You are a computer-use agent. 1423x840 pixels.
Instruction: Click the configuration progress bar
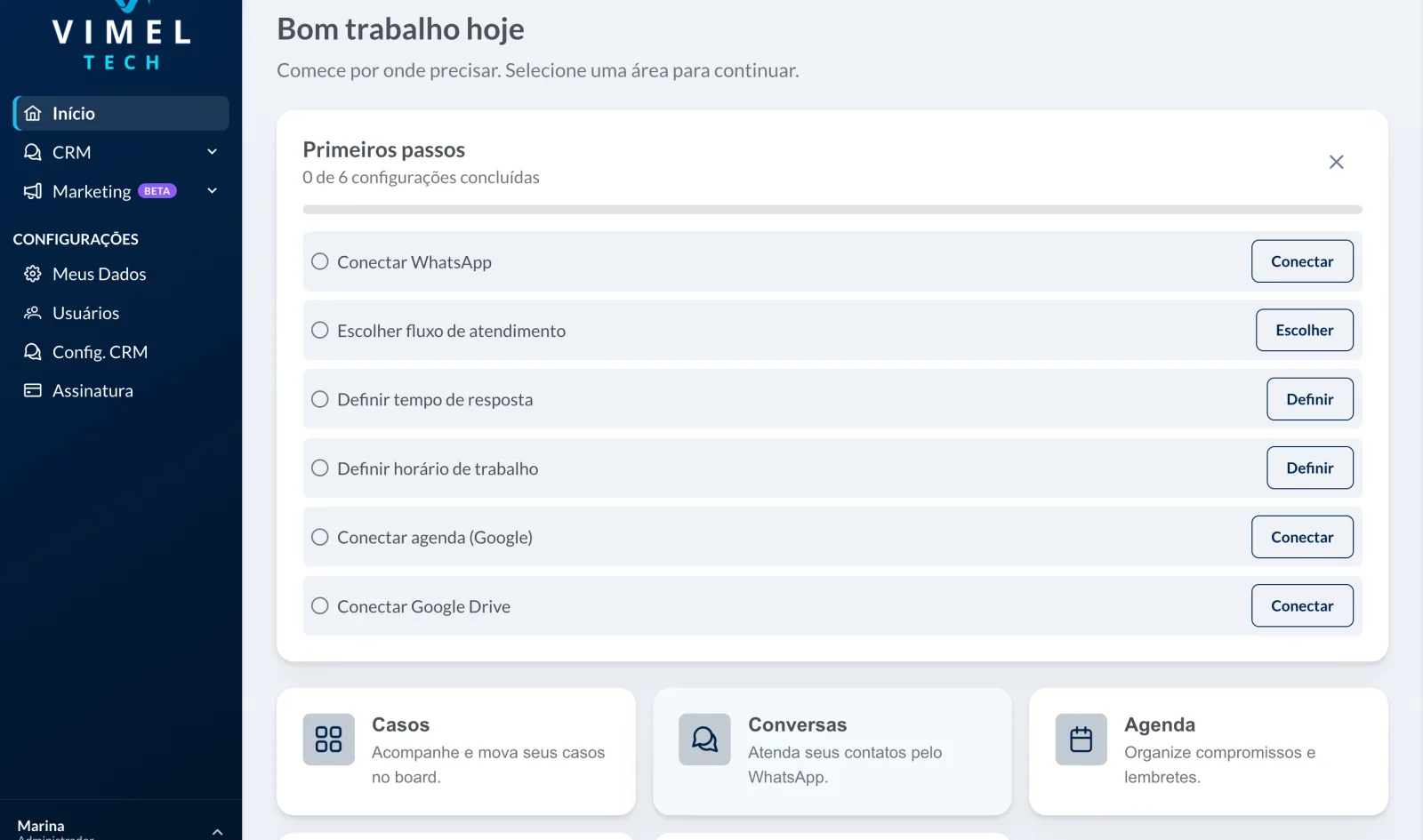tap(832, 210)
